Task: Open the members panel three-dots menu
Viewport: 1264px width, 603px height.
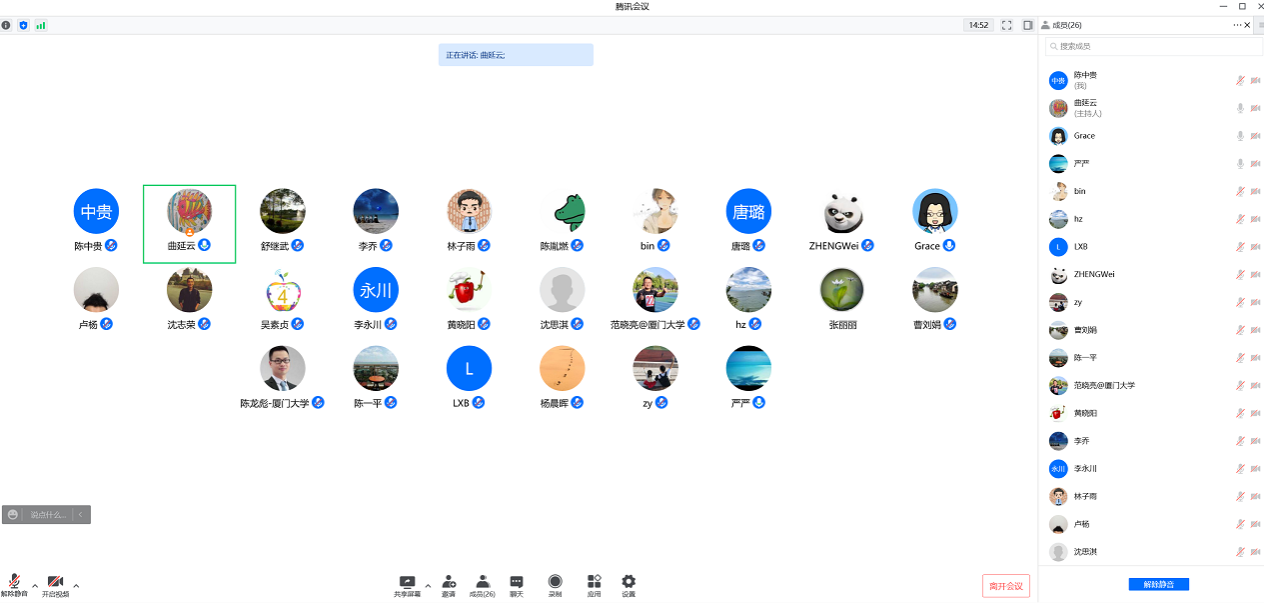Action: pyautogui.click(x=1237, y=25)
